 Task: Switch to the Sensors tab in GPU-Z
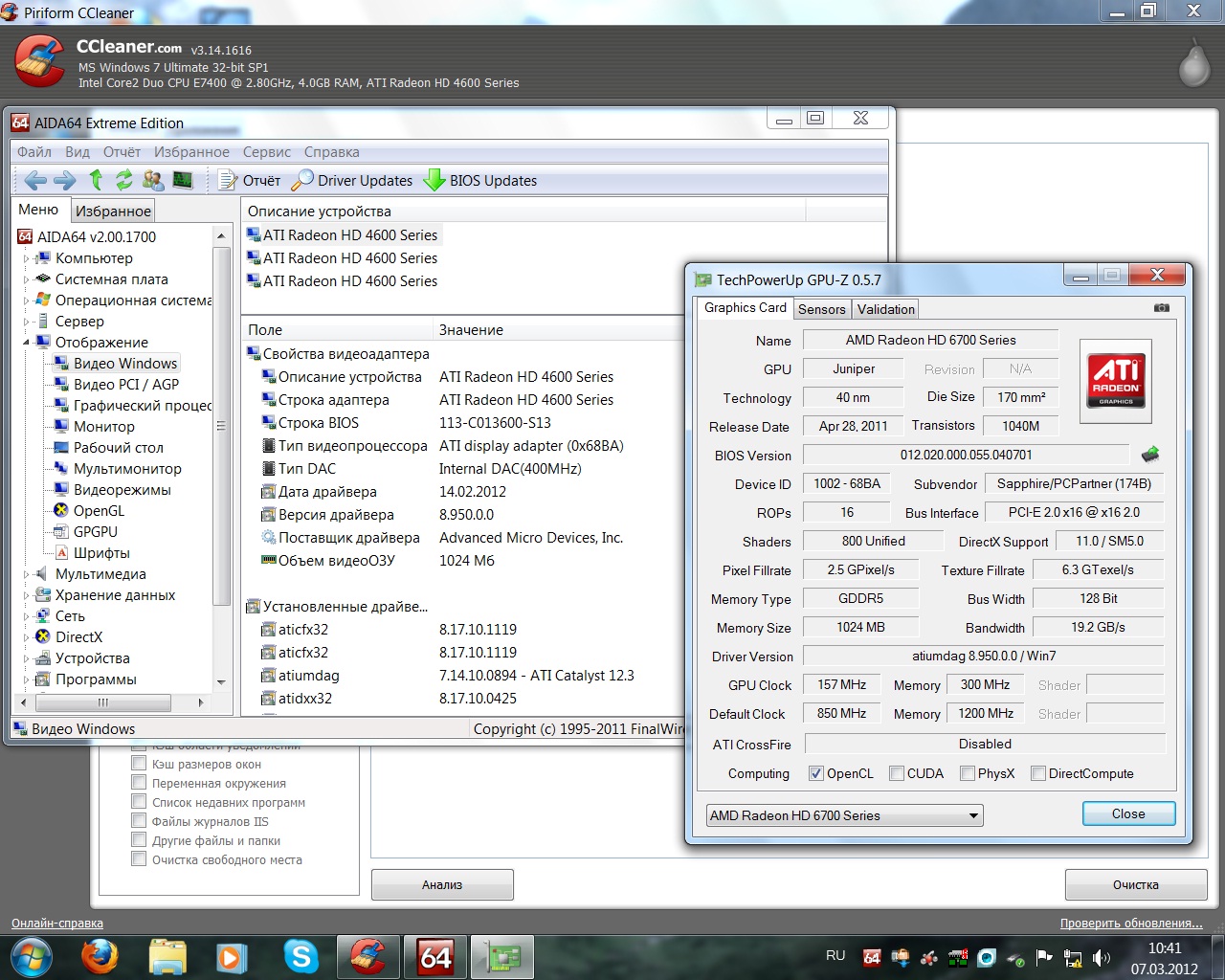tap(821, 309)
